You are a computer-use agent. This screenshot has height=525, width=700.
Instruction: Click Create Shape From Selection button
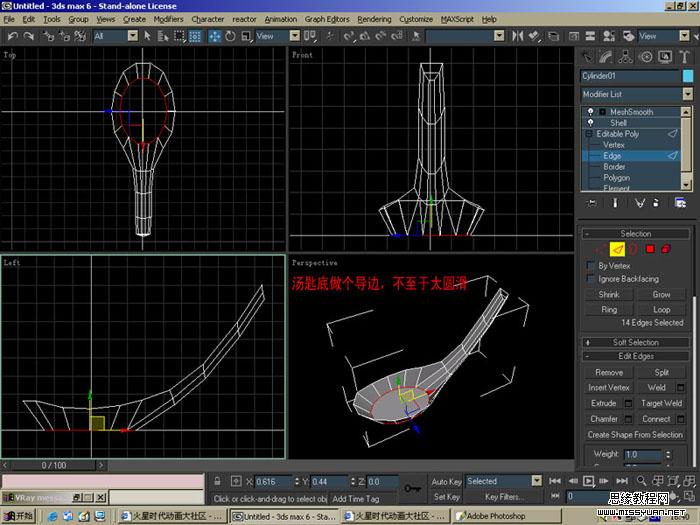[635, 434]
